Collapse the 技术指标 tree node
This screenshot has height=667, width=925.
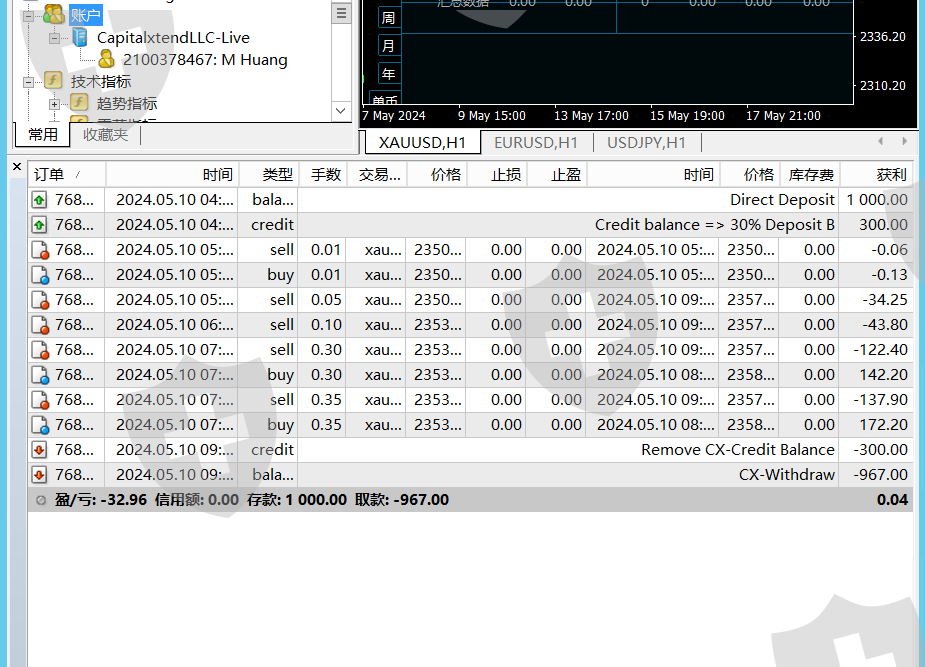pos(28,81)
